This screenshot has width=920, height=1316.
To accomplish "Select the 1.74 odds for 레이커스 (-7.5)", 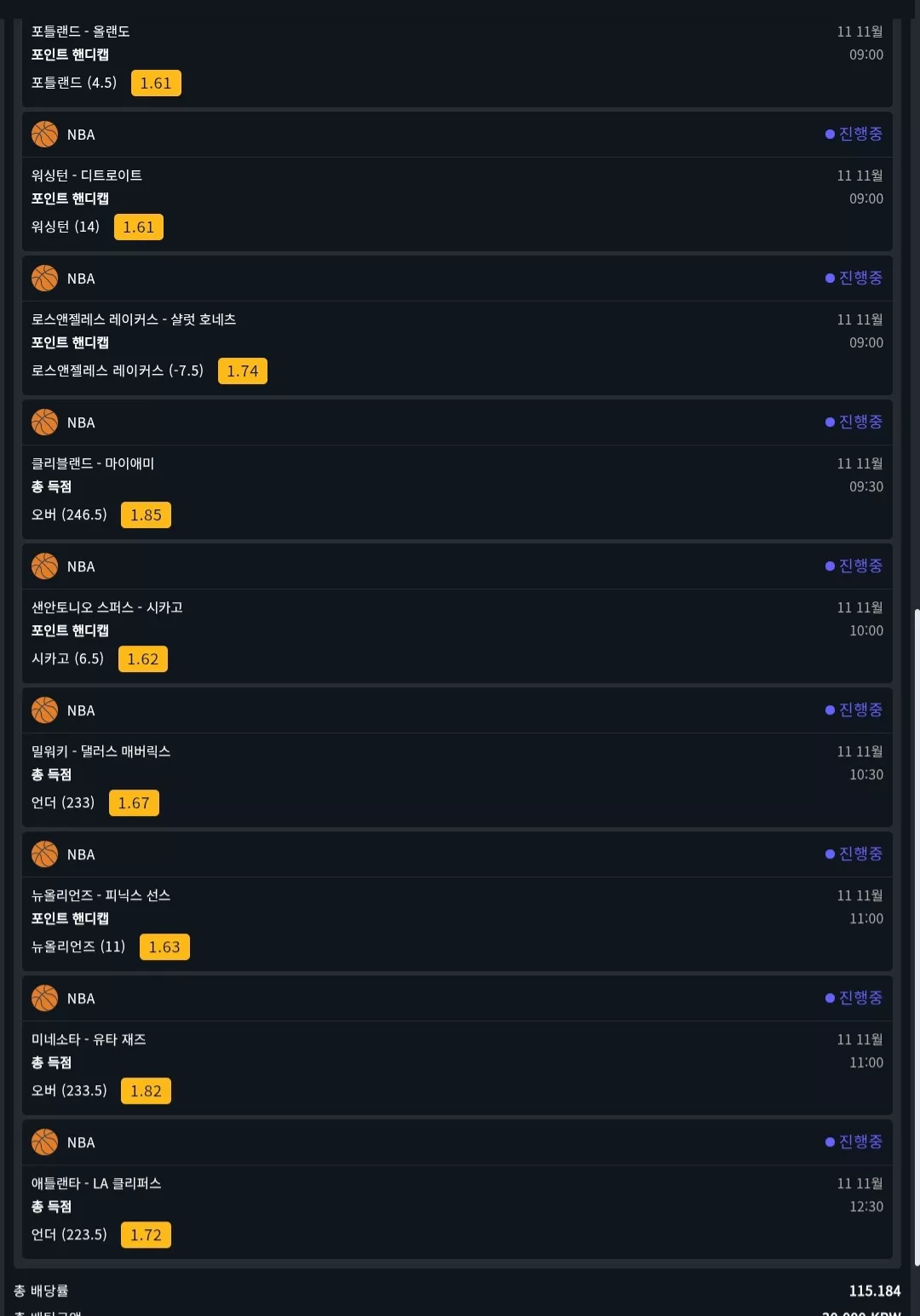I will pyautogui.click(x=243, y=371).
